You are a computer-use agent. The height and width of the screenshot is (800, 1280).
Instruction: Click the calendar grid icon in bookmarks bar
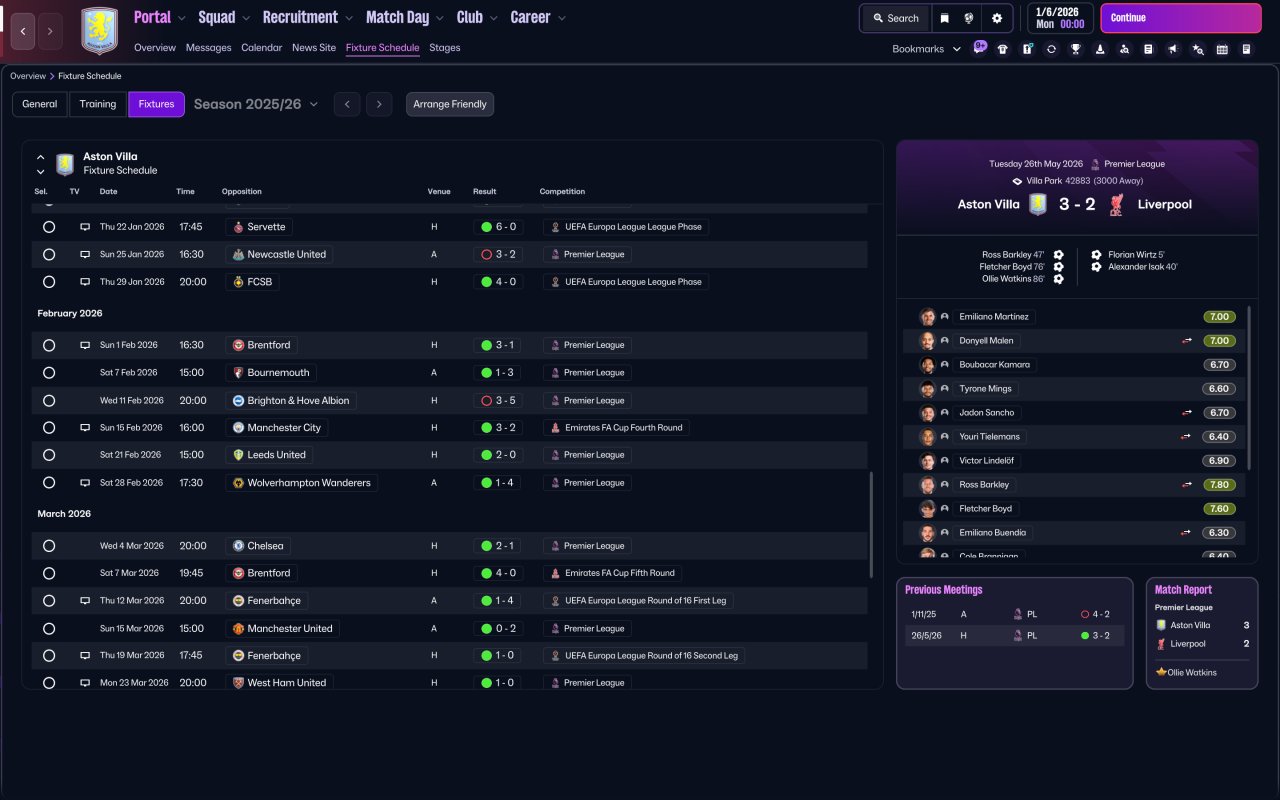click(x=1222, y=49)
